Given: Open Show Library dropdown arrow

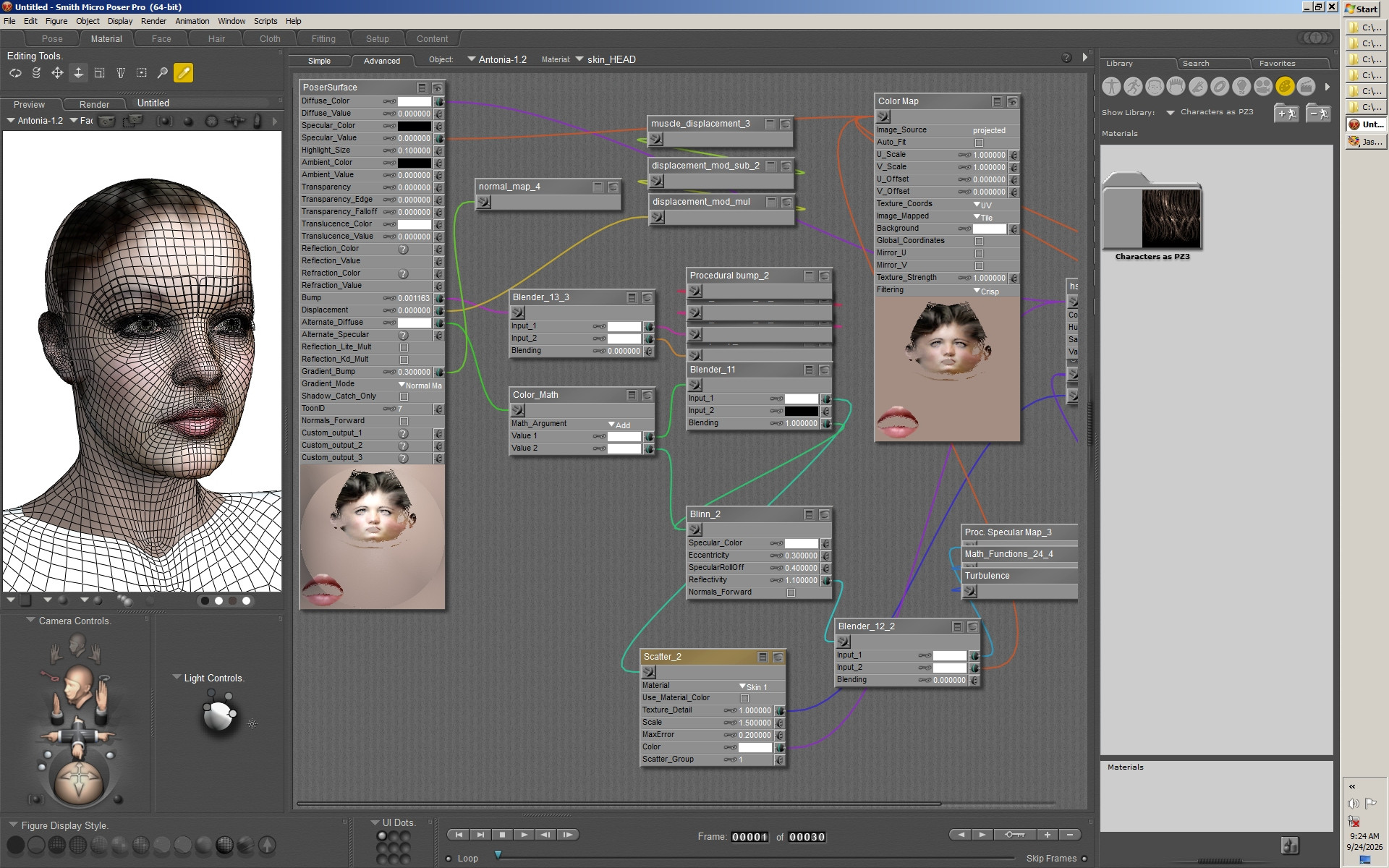Looking at the screenshot, I should pos(1170,113).
